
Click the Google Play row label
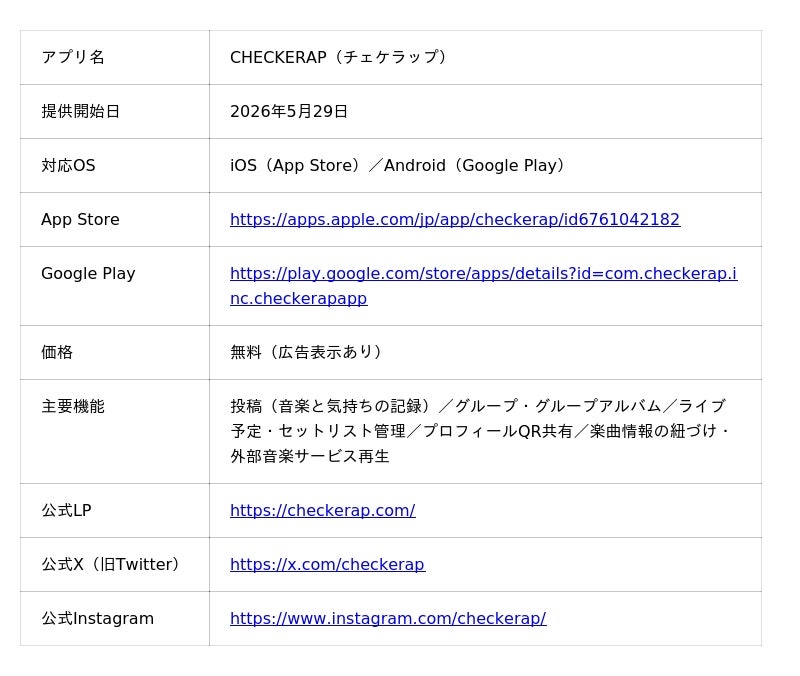tap(88, 273)
